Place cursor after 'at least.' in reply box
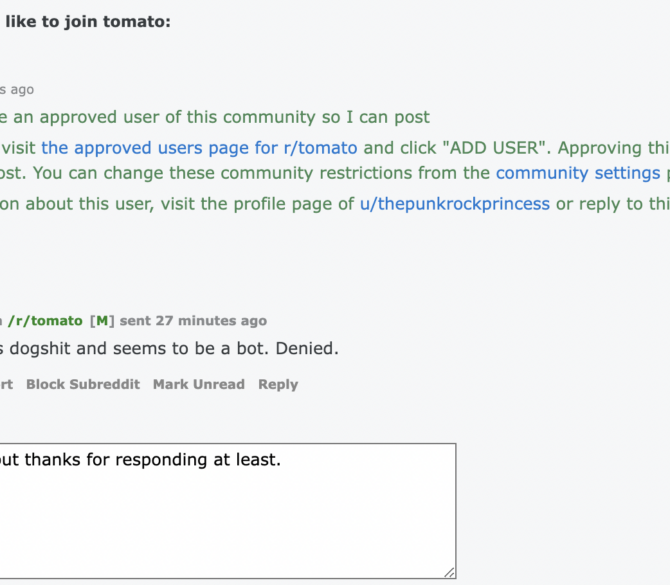This screenshot has width=670, height=585. [x=282, y=460]
